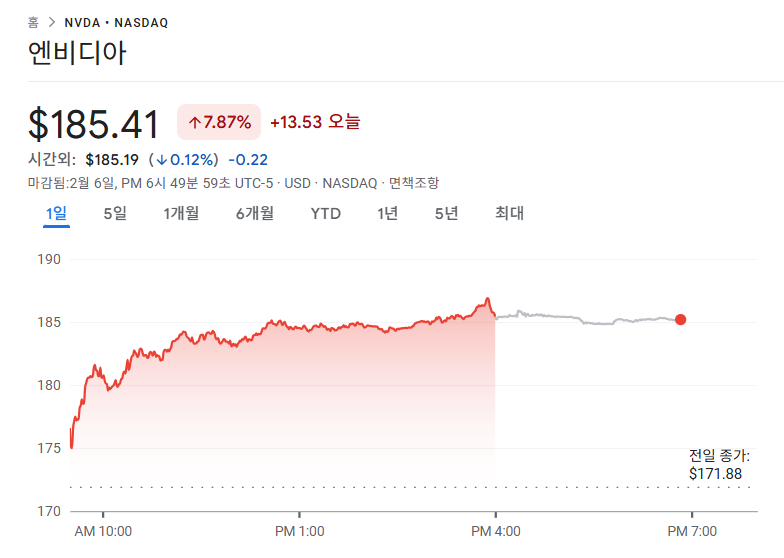Open the 면책조항 disclaimer link
784x558 pixels.
(x=413, y=183)
